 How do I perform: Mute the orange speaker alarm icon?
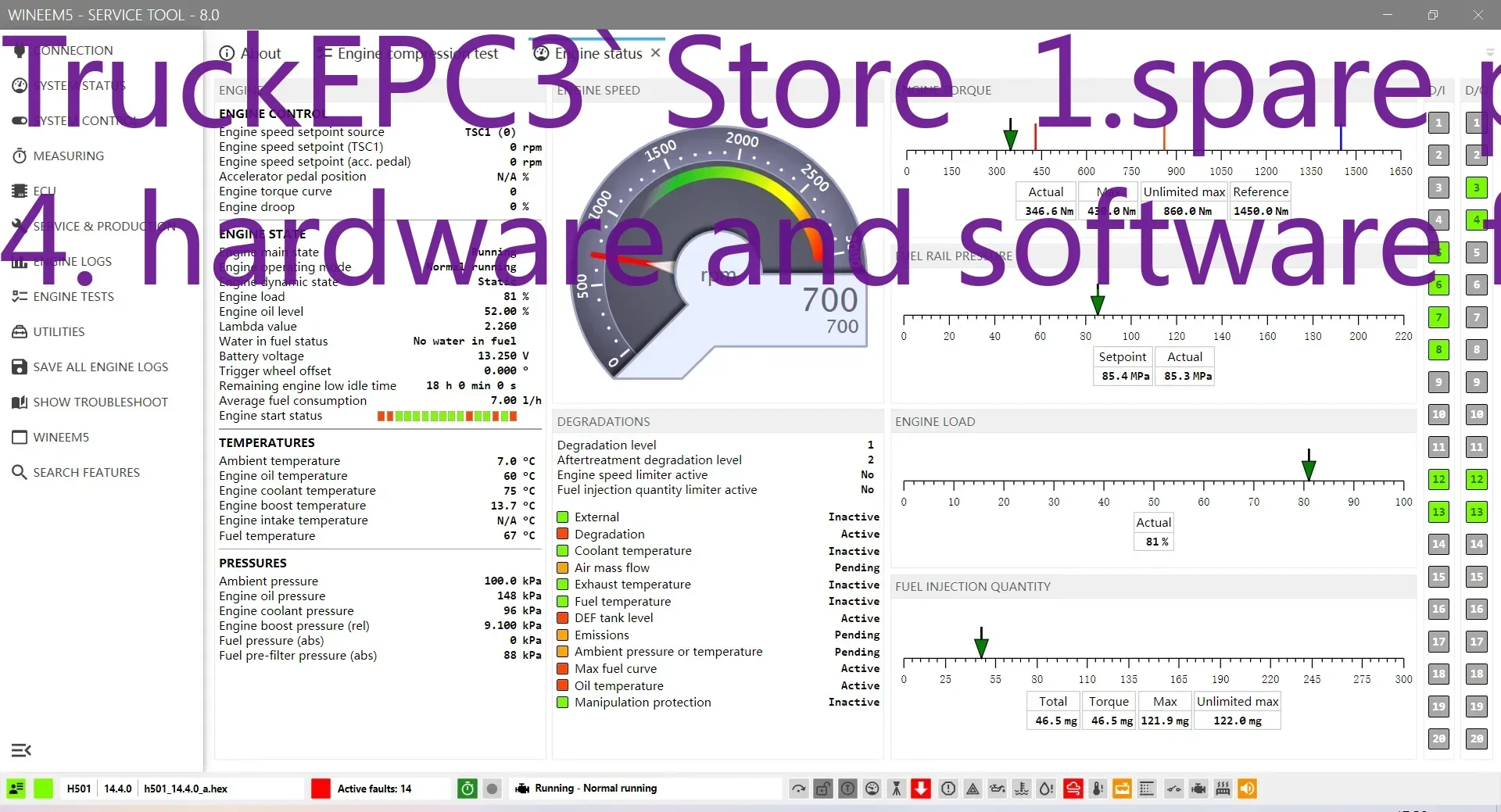1247,789
